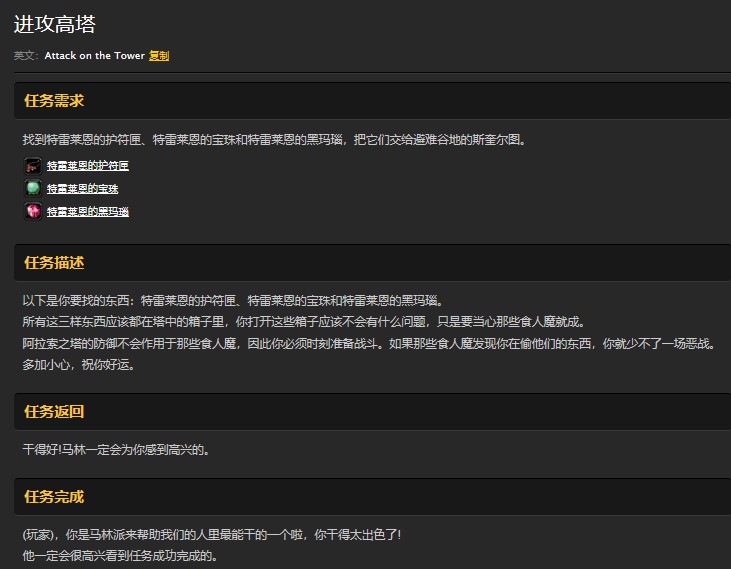Click the pink 特雷莱恩的黑玛瑙 gem icon

33,211
